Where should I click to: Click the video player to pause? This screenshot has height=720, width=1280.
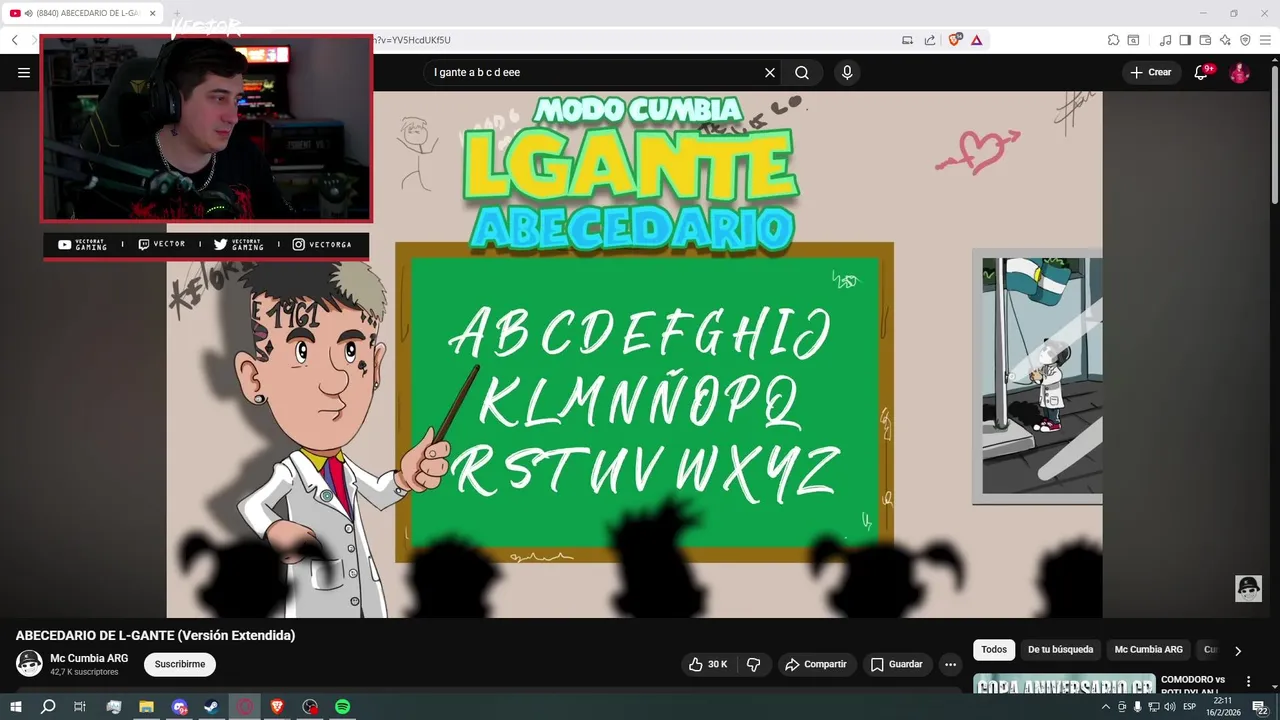click(634, 355)
